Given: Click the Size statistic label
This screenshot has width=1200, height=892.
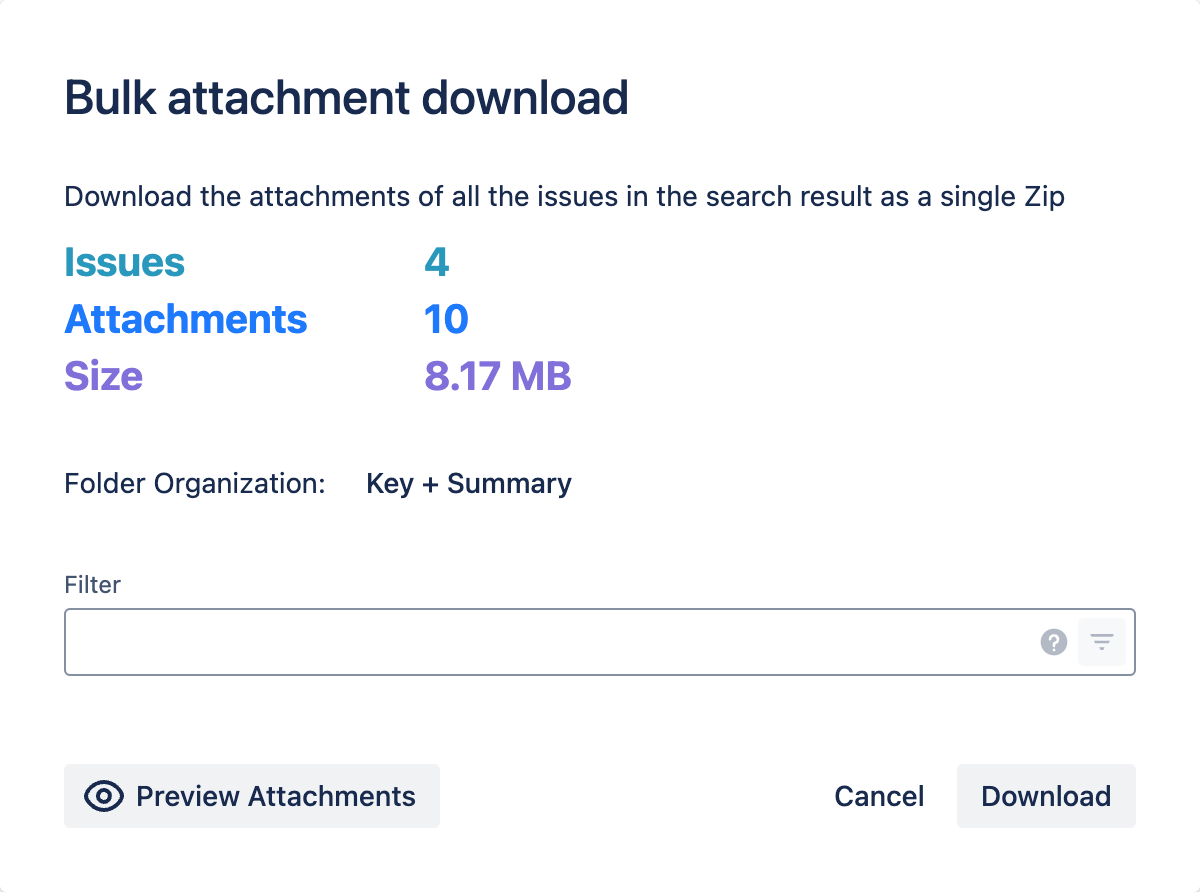Looking at the screenshot, I should click(x=103, y=377).
